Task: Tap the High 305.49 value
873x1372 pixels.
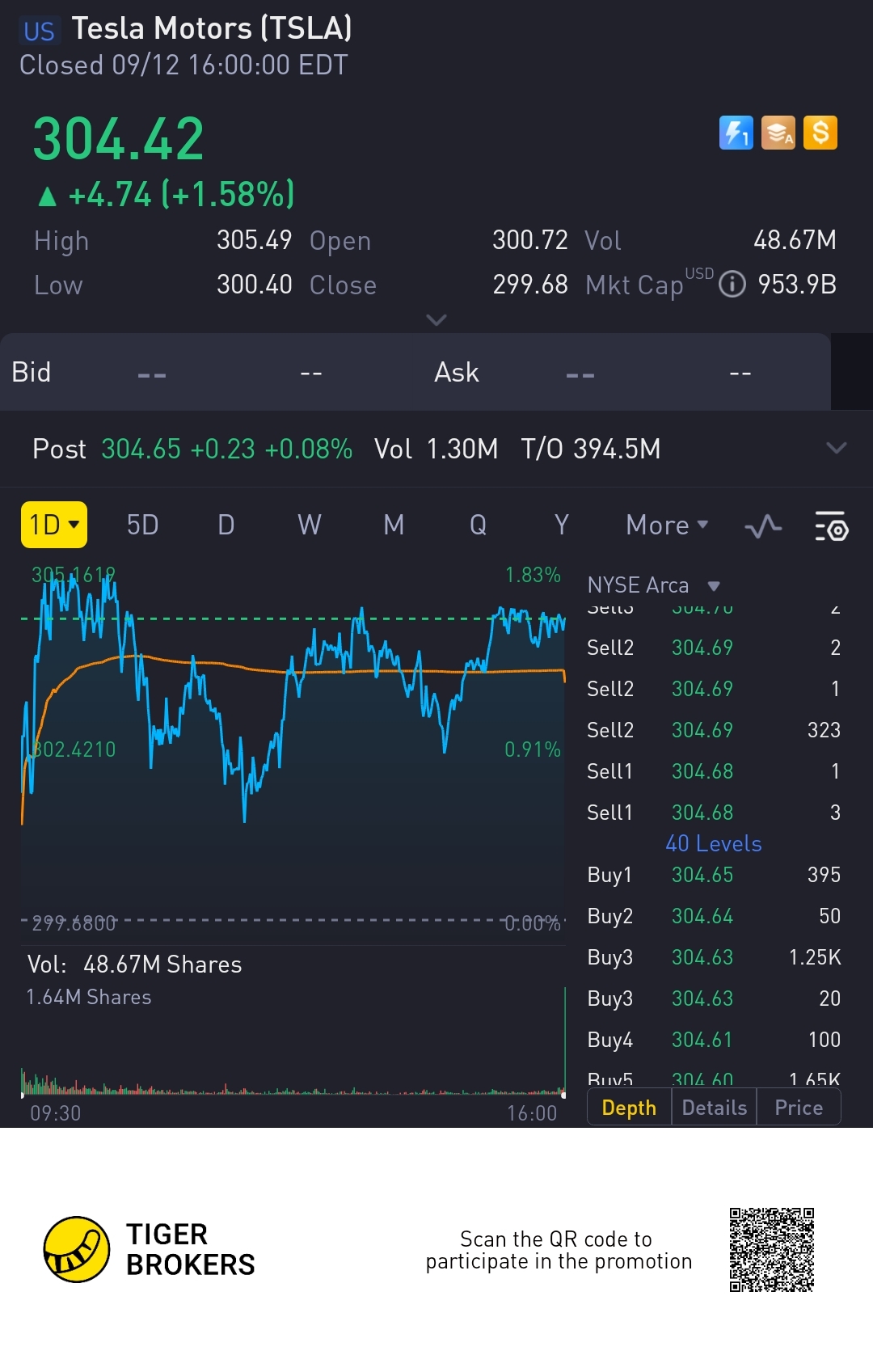Action: click(254, 240)
